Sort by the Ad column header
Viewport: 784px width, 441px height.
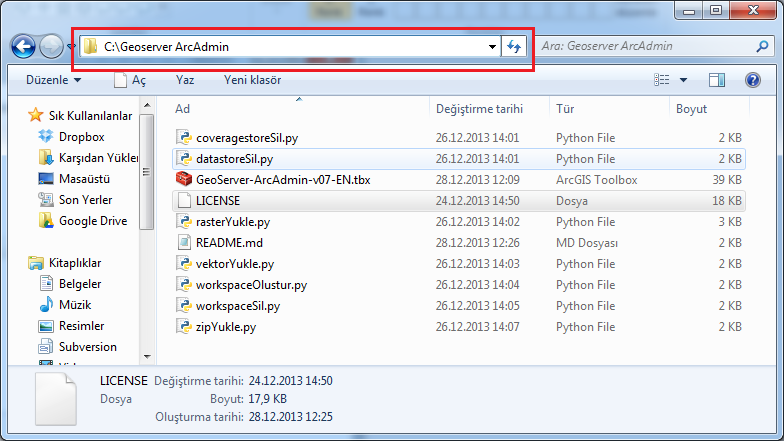(x=300, y=109)
